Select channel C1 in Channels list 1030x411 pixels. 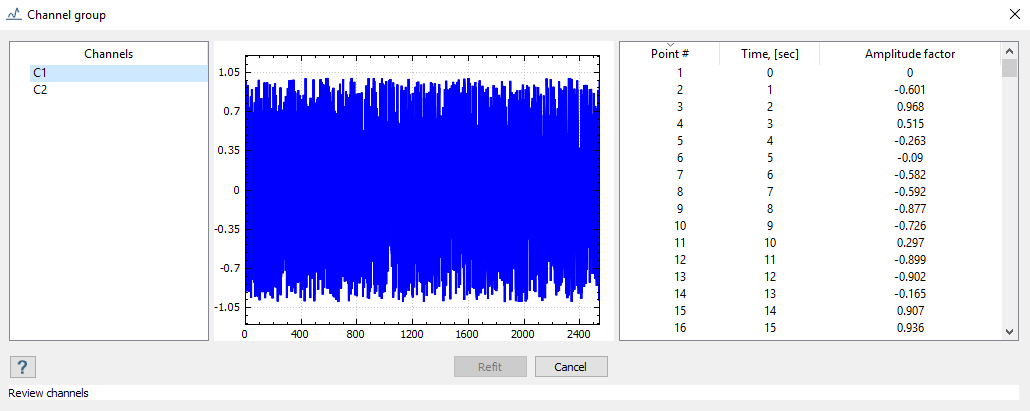(x=40, y=73)
